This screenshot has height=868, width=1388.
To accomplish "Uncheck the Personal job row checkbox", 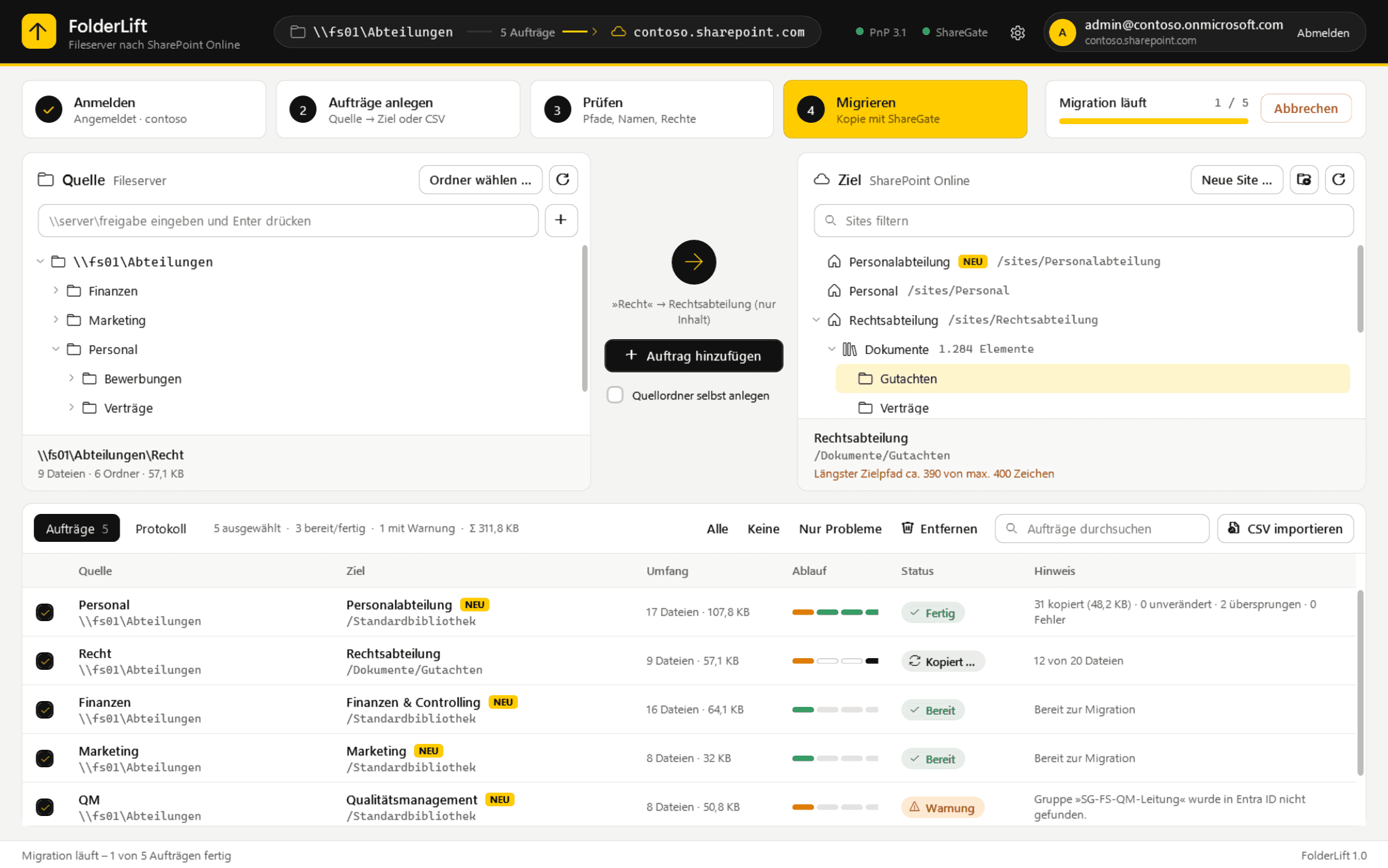I will pos(45,612).
